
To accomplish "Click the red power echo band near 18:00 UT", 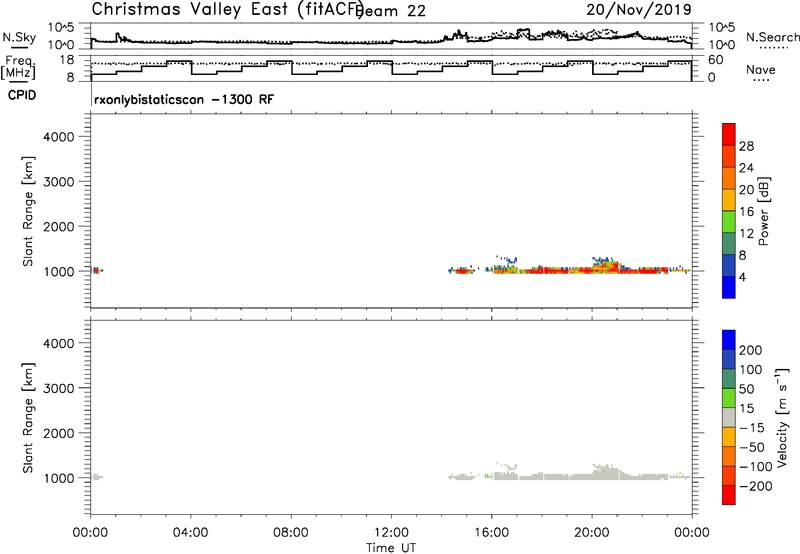I will point(541,270).
